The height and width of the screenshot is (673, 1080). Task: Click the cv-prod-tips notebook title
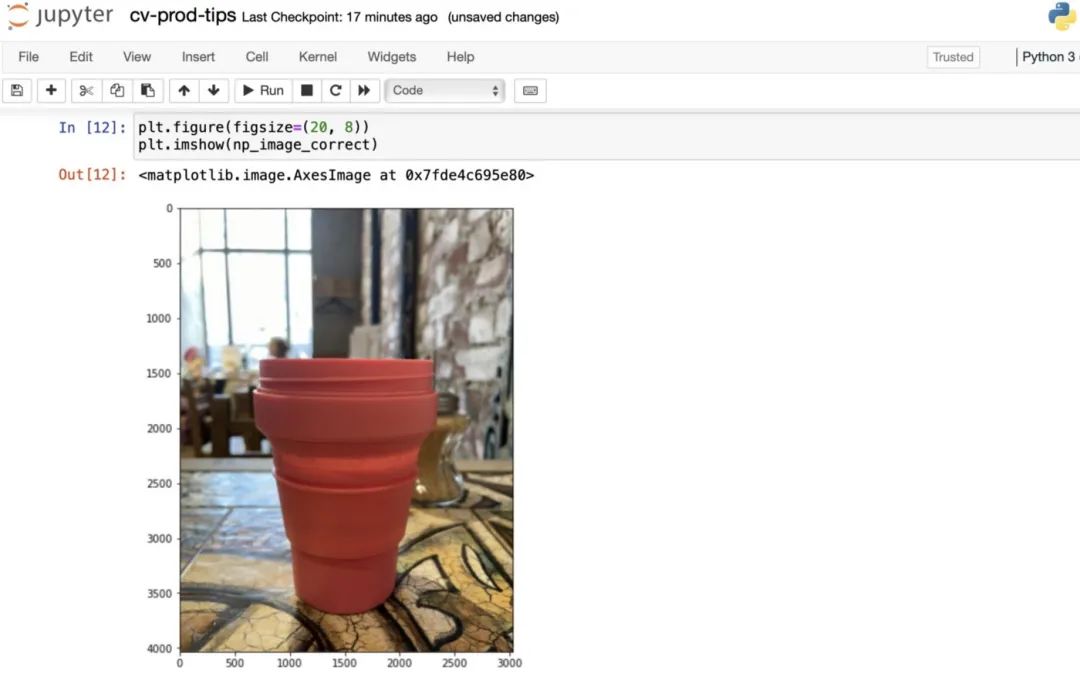coord(183,16)
